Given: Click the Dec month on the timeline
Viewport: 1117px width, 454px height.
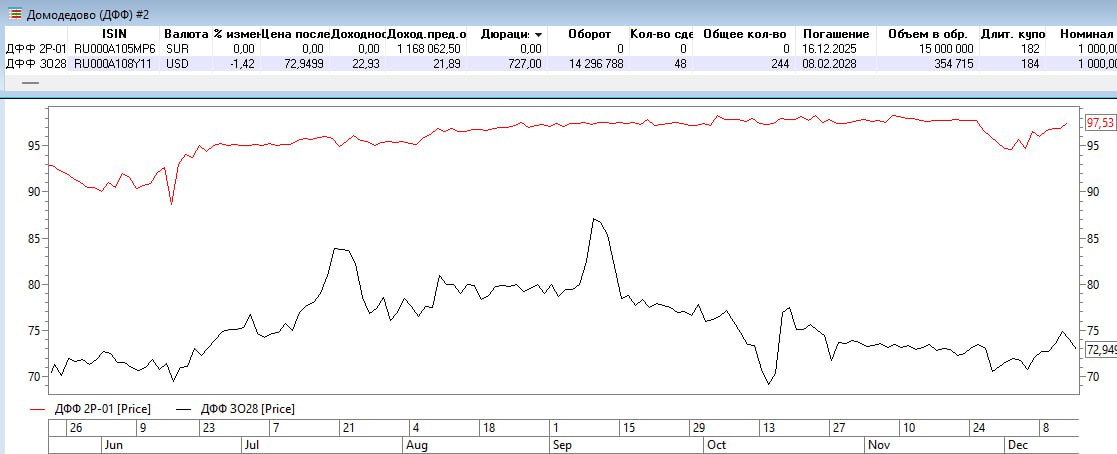Looking at the screenshot, I should (x=1018, y=444).
